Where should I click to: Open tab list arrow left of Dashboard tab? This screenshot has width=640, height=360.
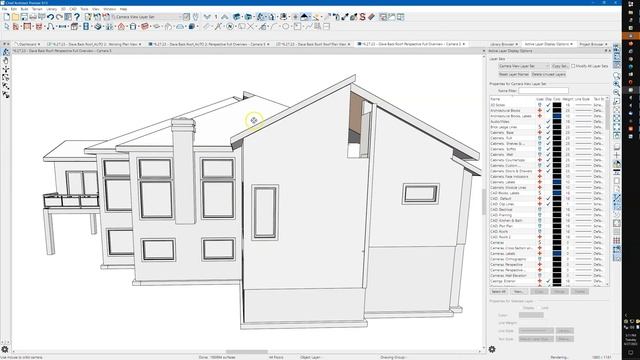[5, 44]
